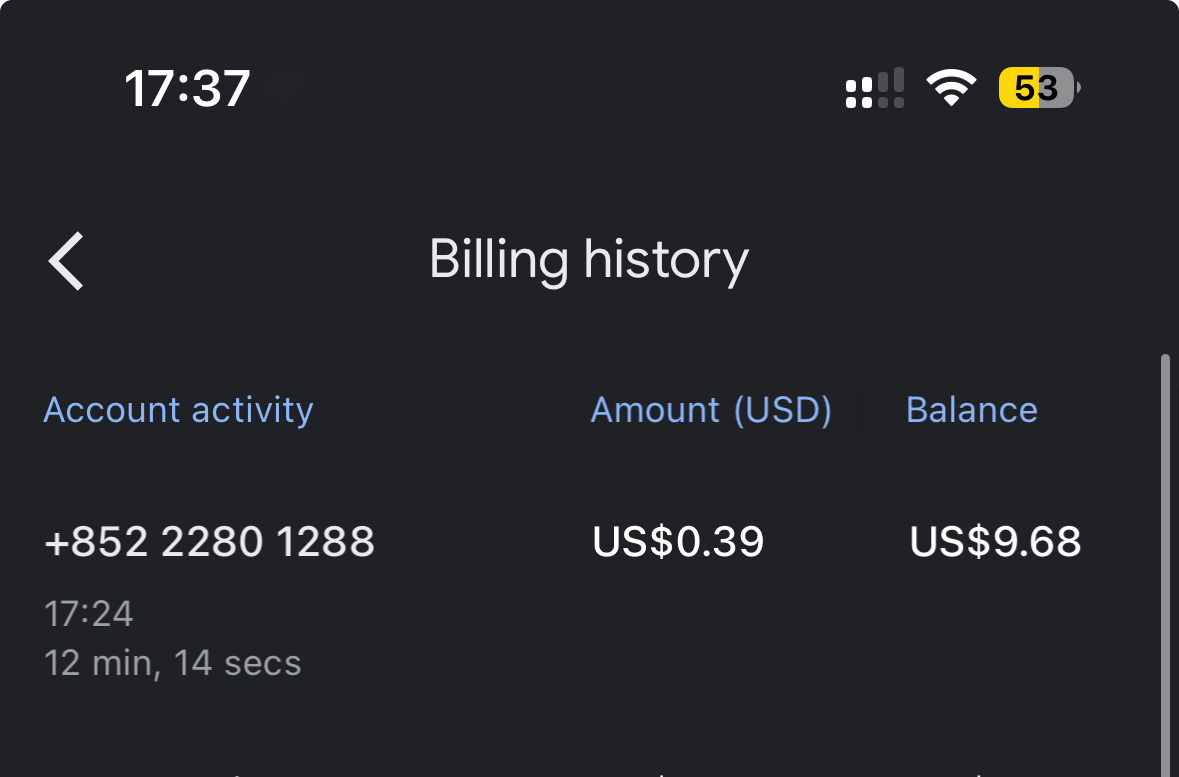The width and height of the screenshot is (1179, 777).
Task: Select the US$0.39 amount value
Action: (678, 542)
